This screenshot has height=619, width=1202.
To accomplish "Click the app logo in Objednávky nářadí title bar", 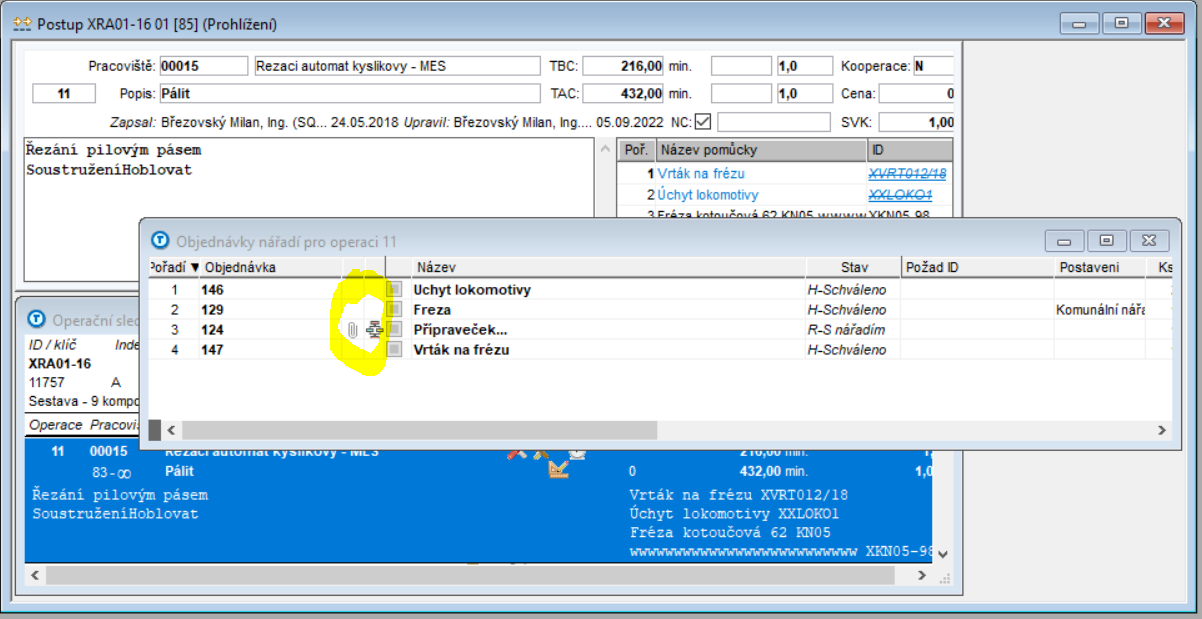I will (159, 241).
